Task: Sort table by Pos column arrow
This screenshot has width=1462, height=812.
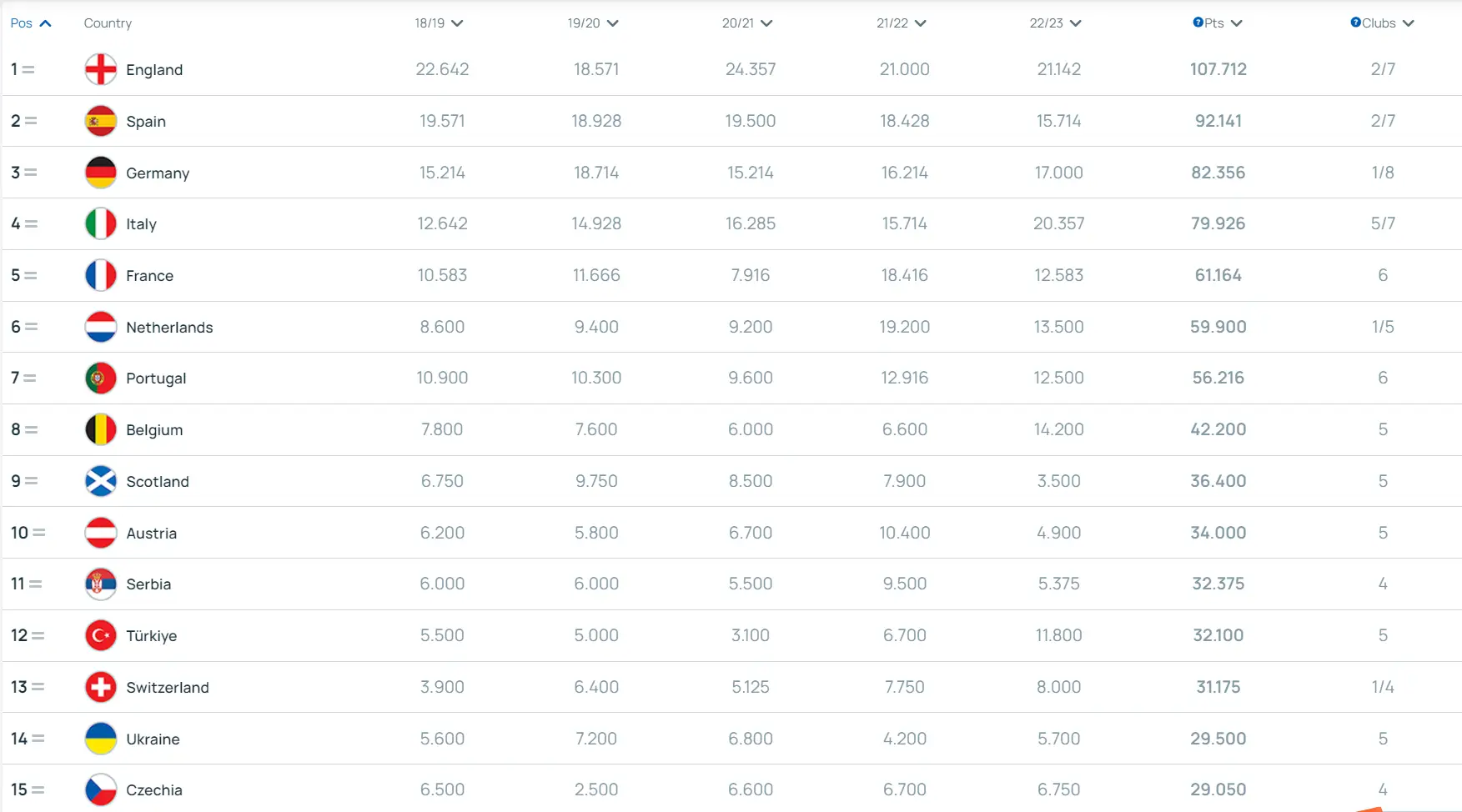Action: 46,23
